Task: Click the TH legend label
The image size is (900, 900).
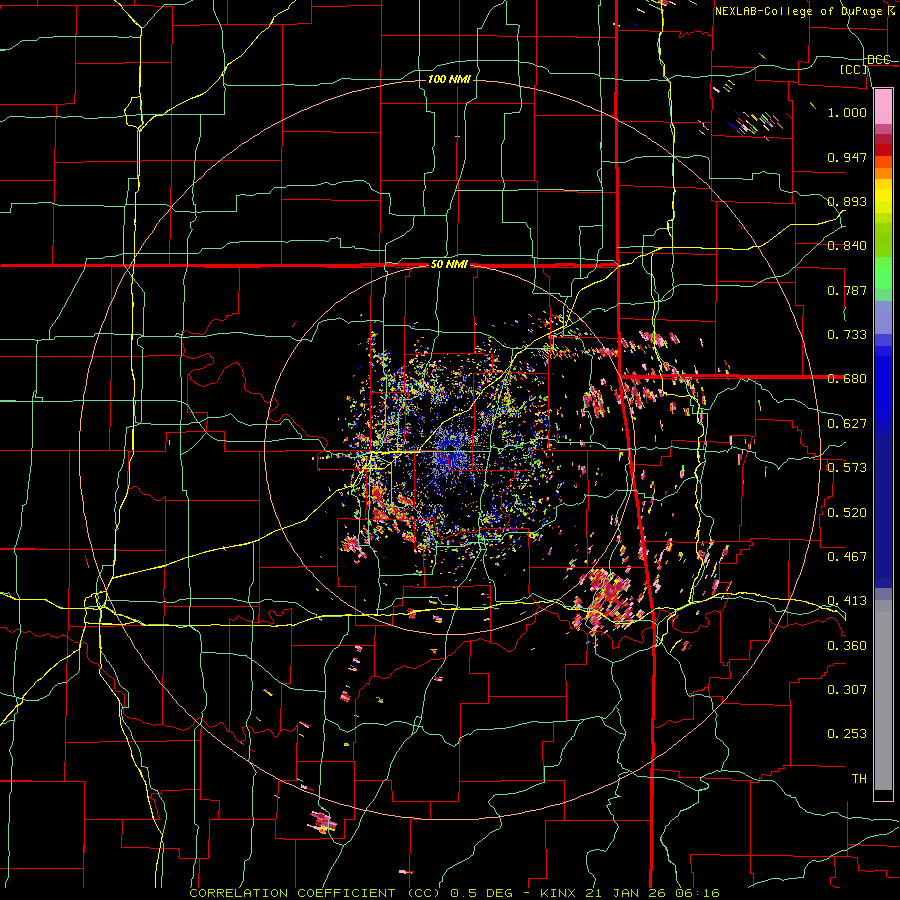Action: [x=859, y=779]
